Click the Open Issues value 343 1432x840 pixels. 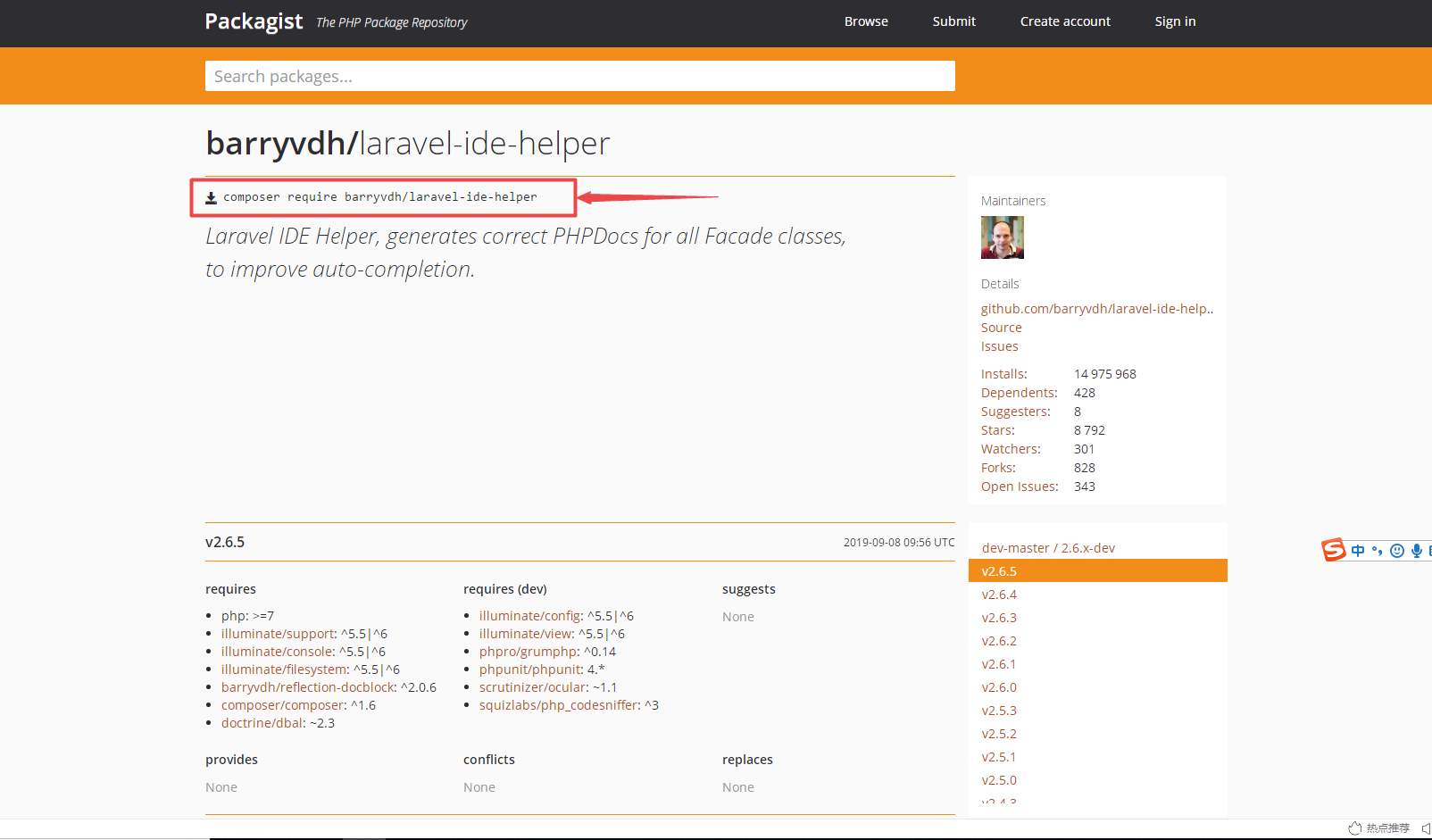click(1085, 487)
